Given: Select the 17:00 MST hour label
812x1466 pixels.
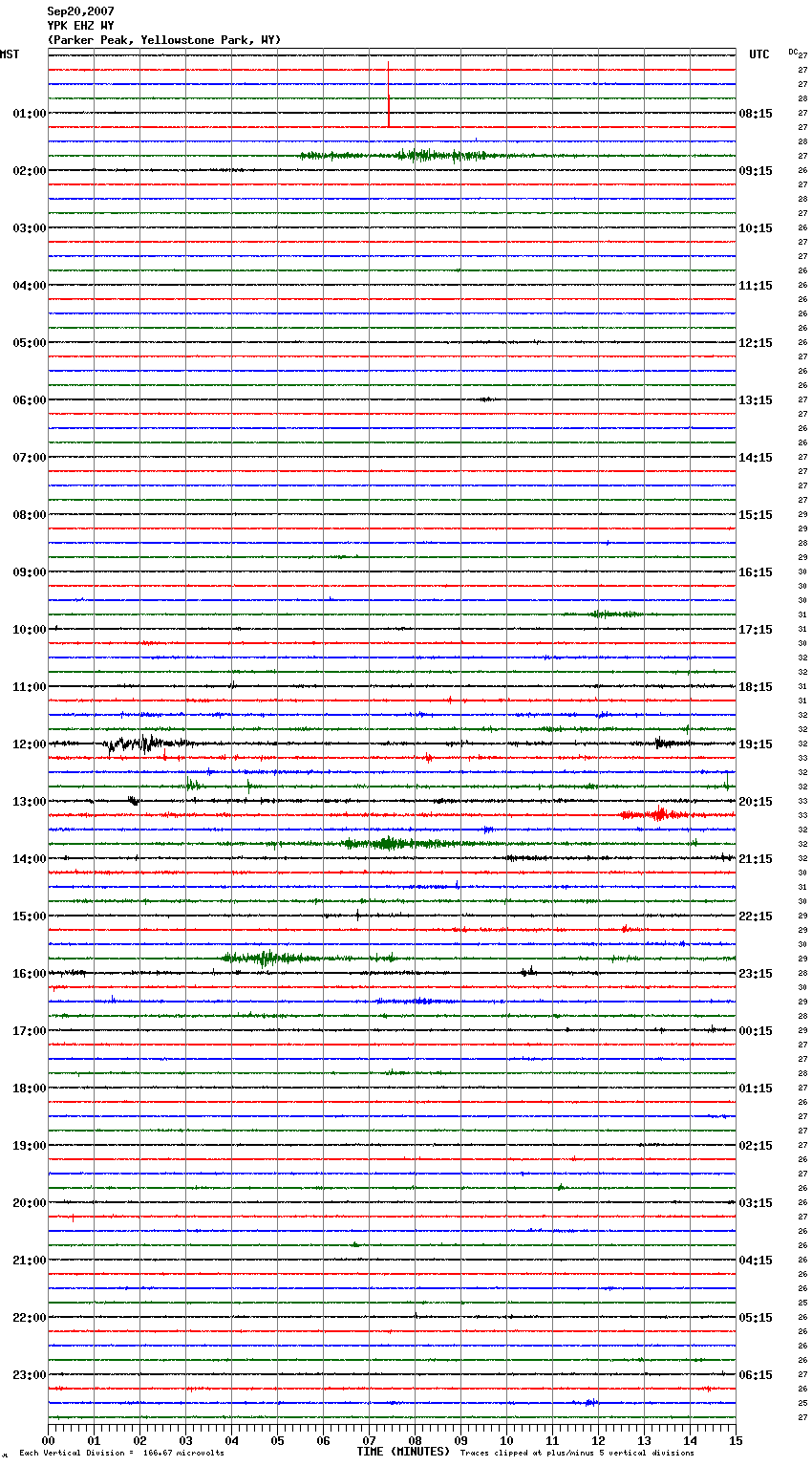Looking at the screenshot, I should coord(30,1031).
